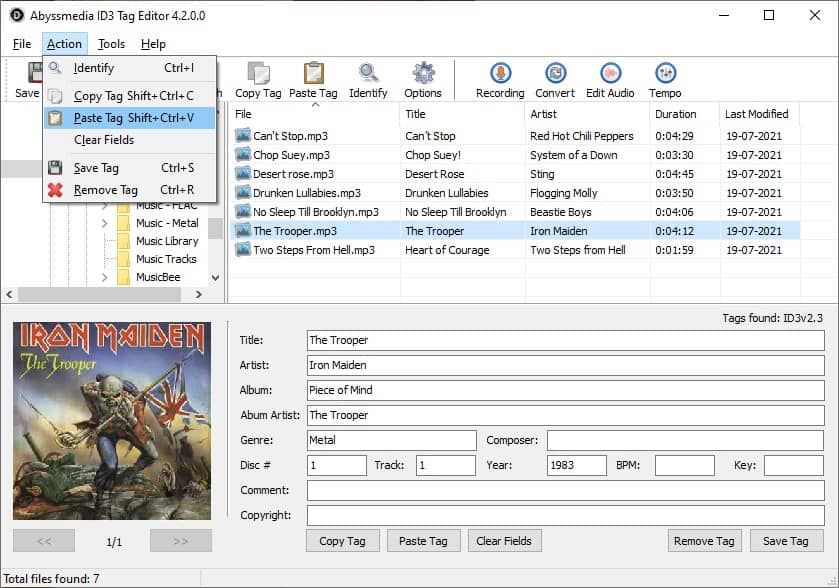Click the Identify icon in Action menu
839x588 pixels.
pyautogui.click(x=55, y=68)
